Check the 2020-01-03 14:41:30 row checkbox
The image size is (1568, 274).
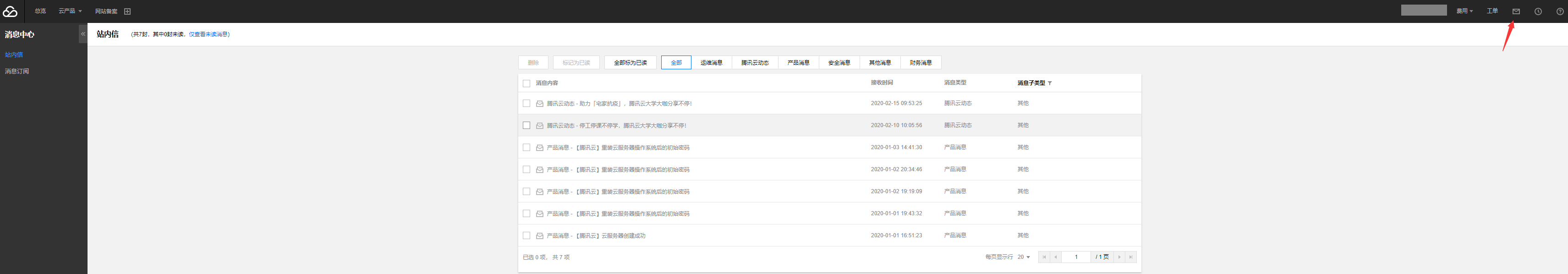point(526,148)
